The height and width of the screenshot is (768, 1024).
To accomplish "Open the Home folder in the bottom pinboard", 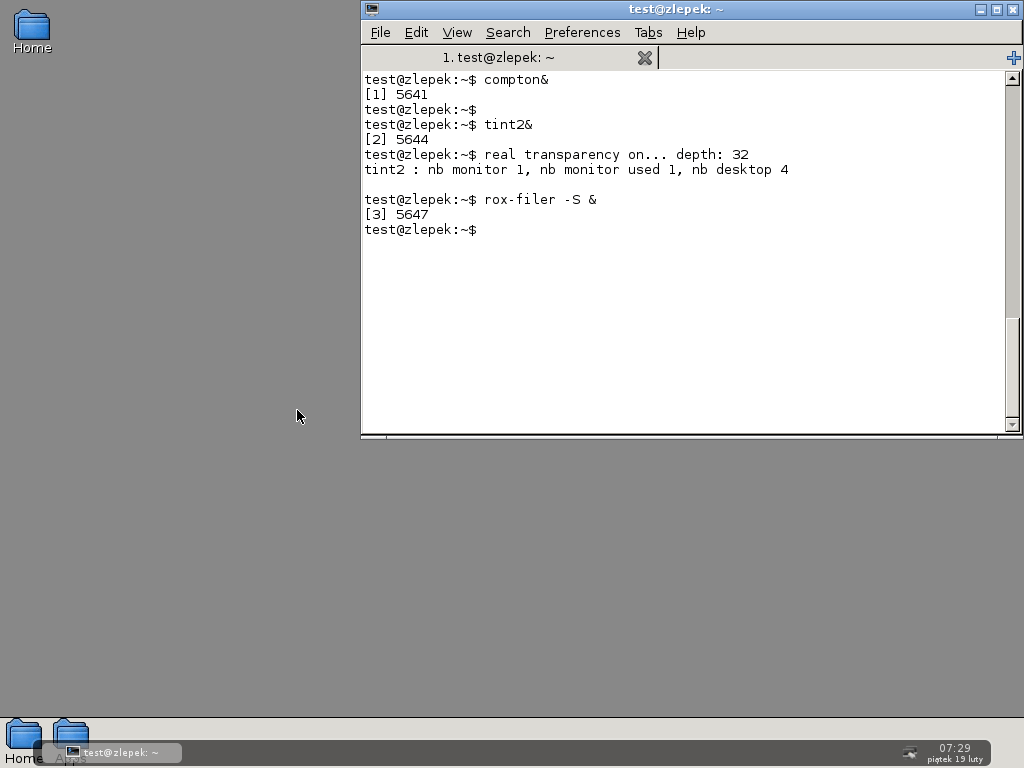I will point(24,741).
